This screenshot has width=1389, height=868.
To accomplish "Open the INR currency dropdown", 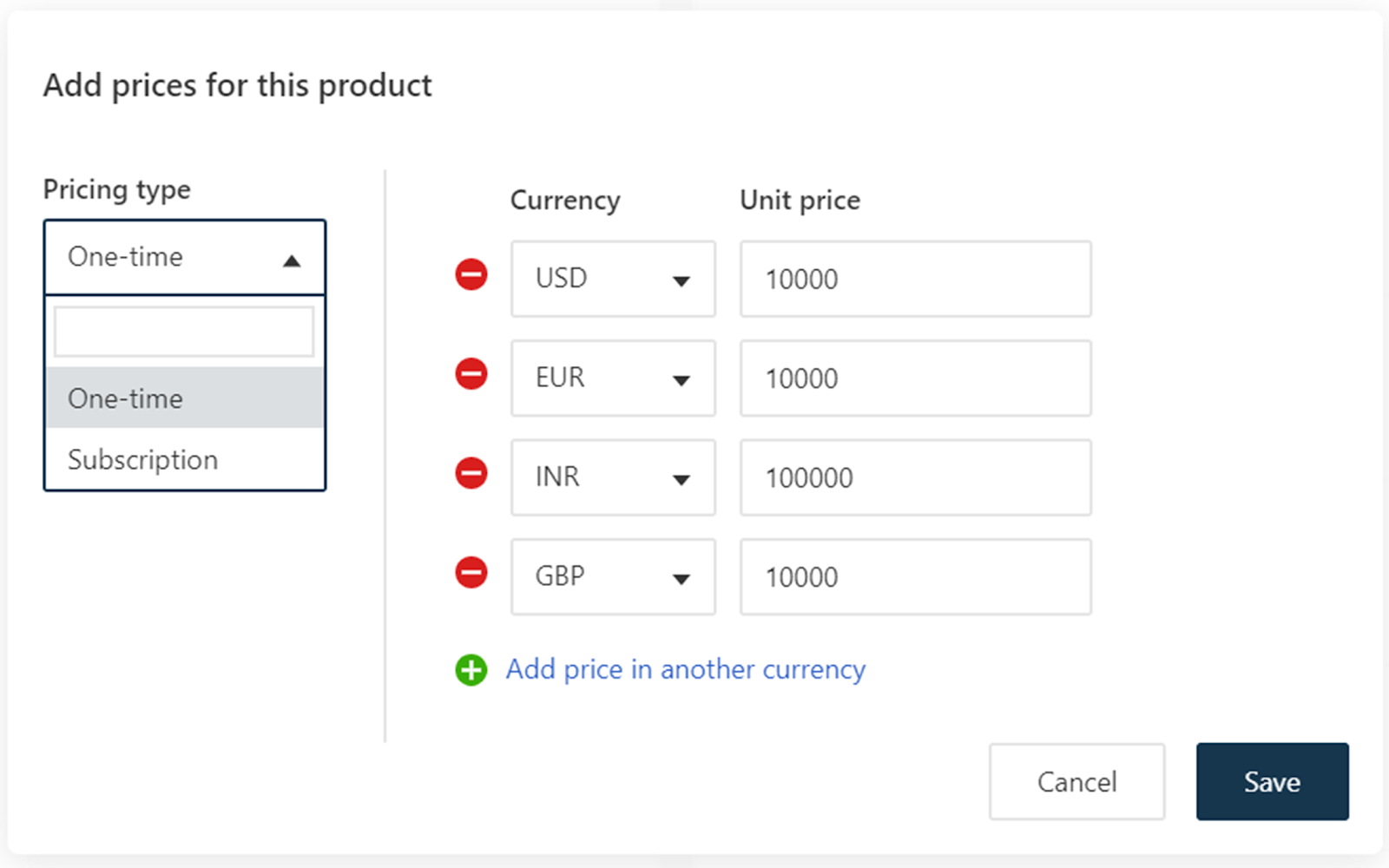I will point(613,477).
